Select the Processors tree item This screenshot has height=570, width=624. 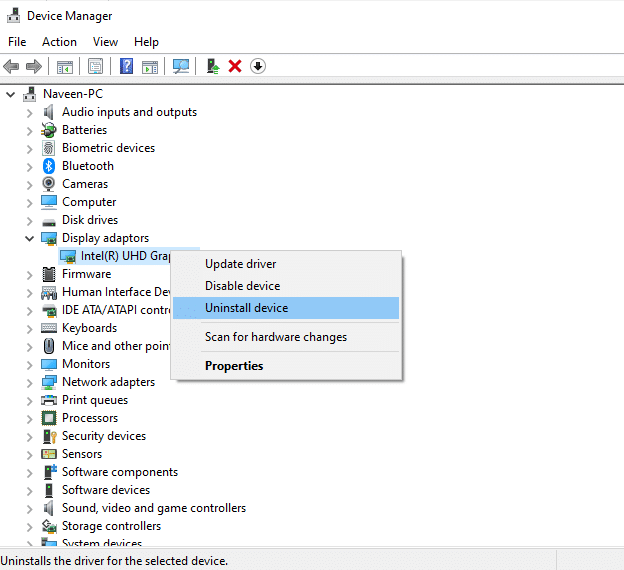click(89, 418)
